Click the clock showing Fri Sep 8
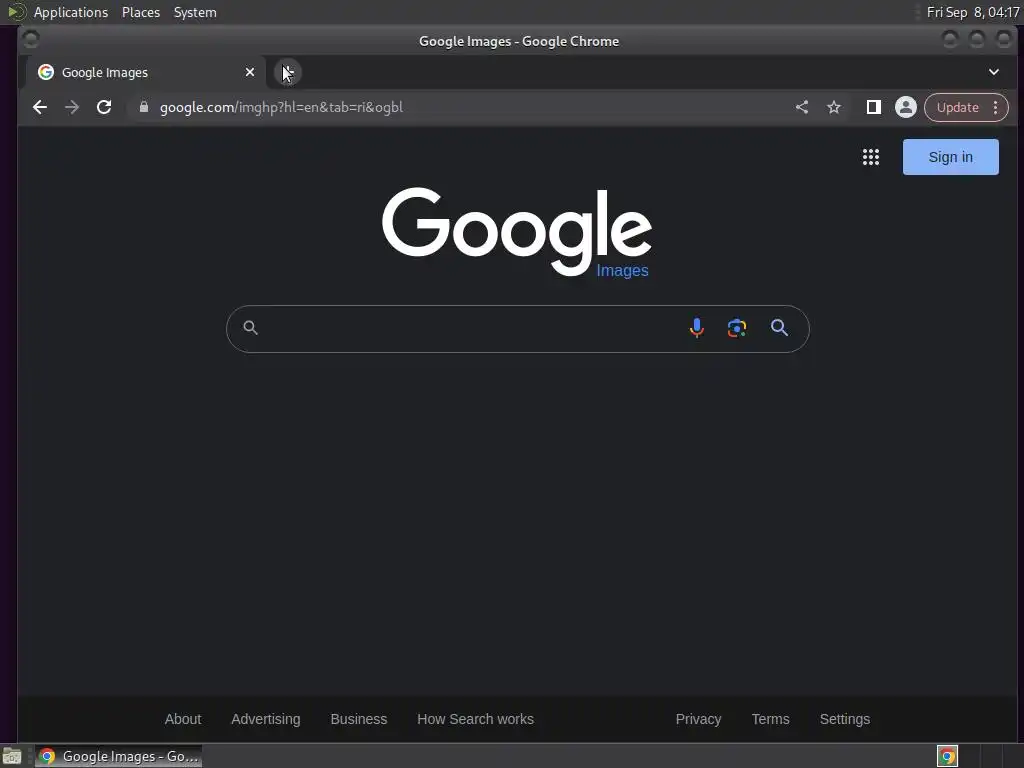 972,12
